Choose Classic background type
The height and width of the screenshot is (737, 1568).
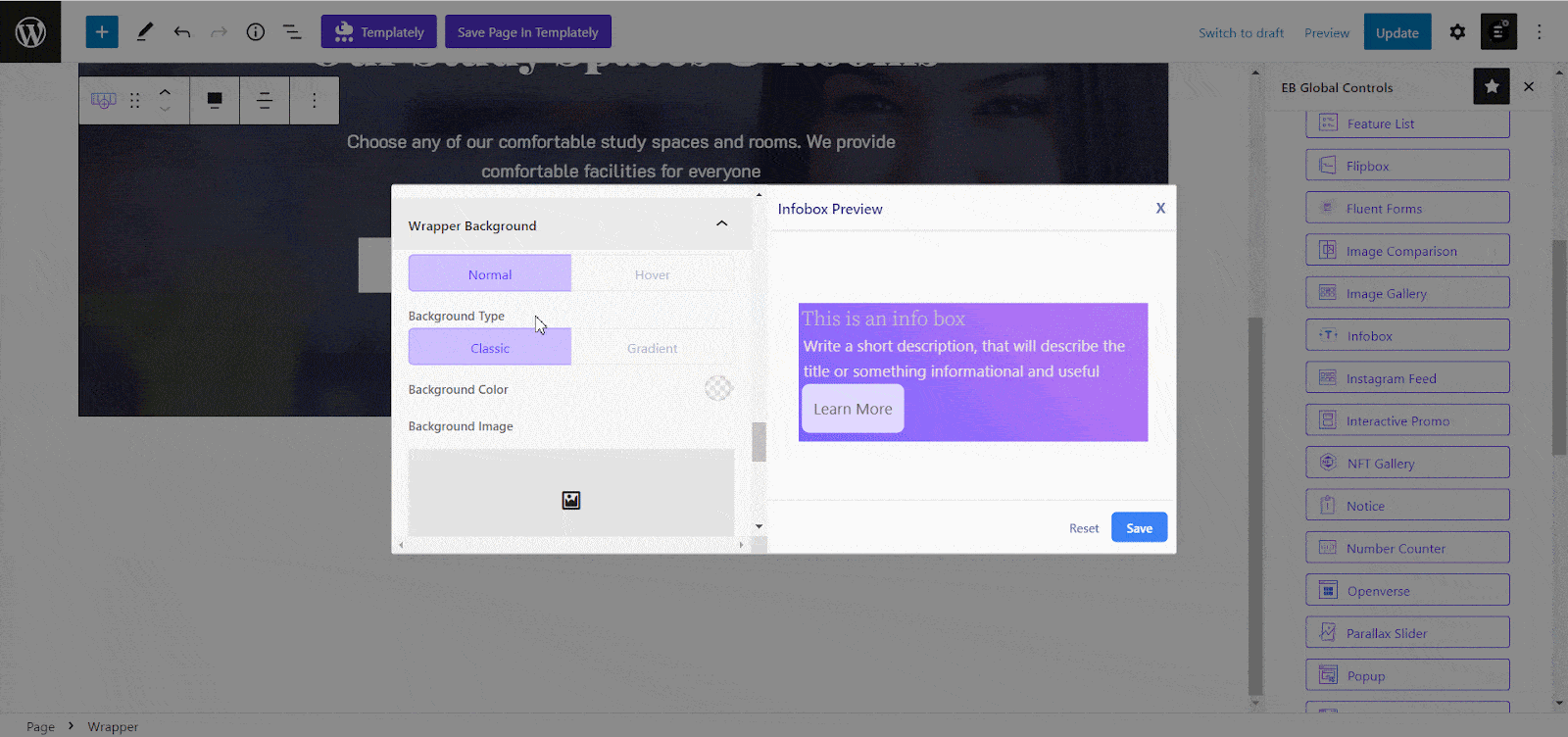(490, 347)
